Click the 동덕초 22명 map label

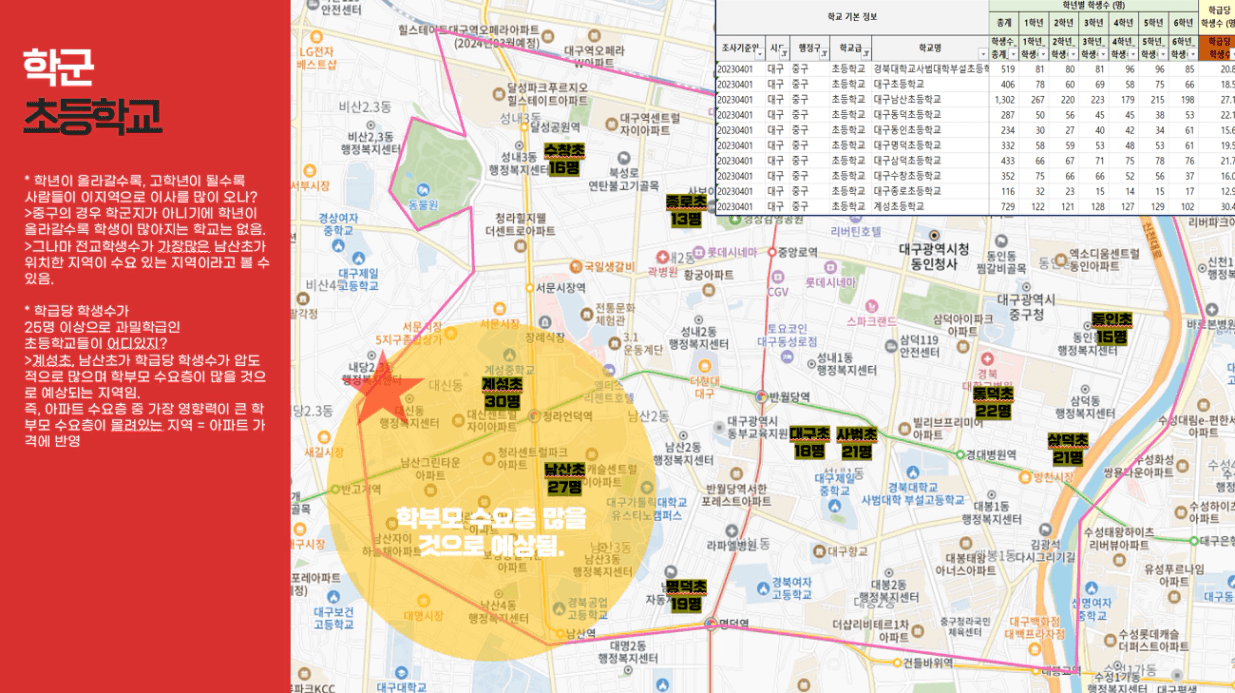[x=993, y=402]
